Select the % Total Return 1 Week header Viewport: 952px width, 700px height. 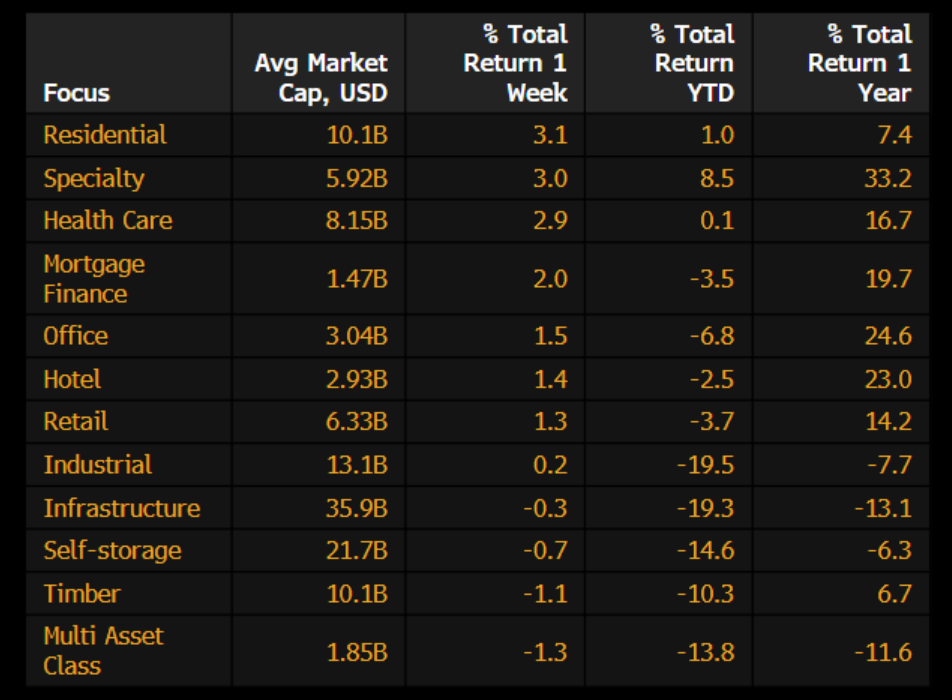[x=515, y=63]
